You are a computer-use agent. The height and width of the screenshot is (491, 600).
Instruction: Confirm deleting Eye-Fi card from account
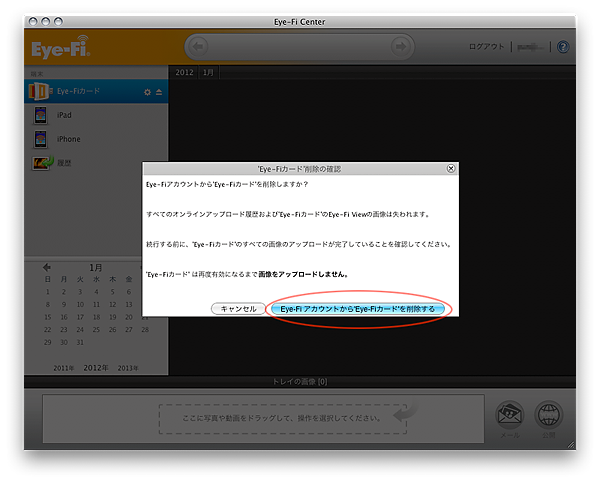357,309
